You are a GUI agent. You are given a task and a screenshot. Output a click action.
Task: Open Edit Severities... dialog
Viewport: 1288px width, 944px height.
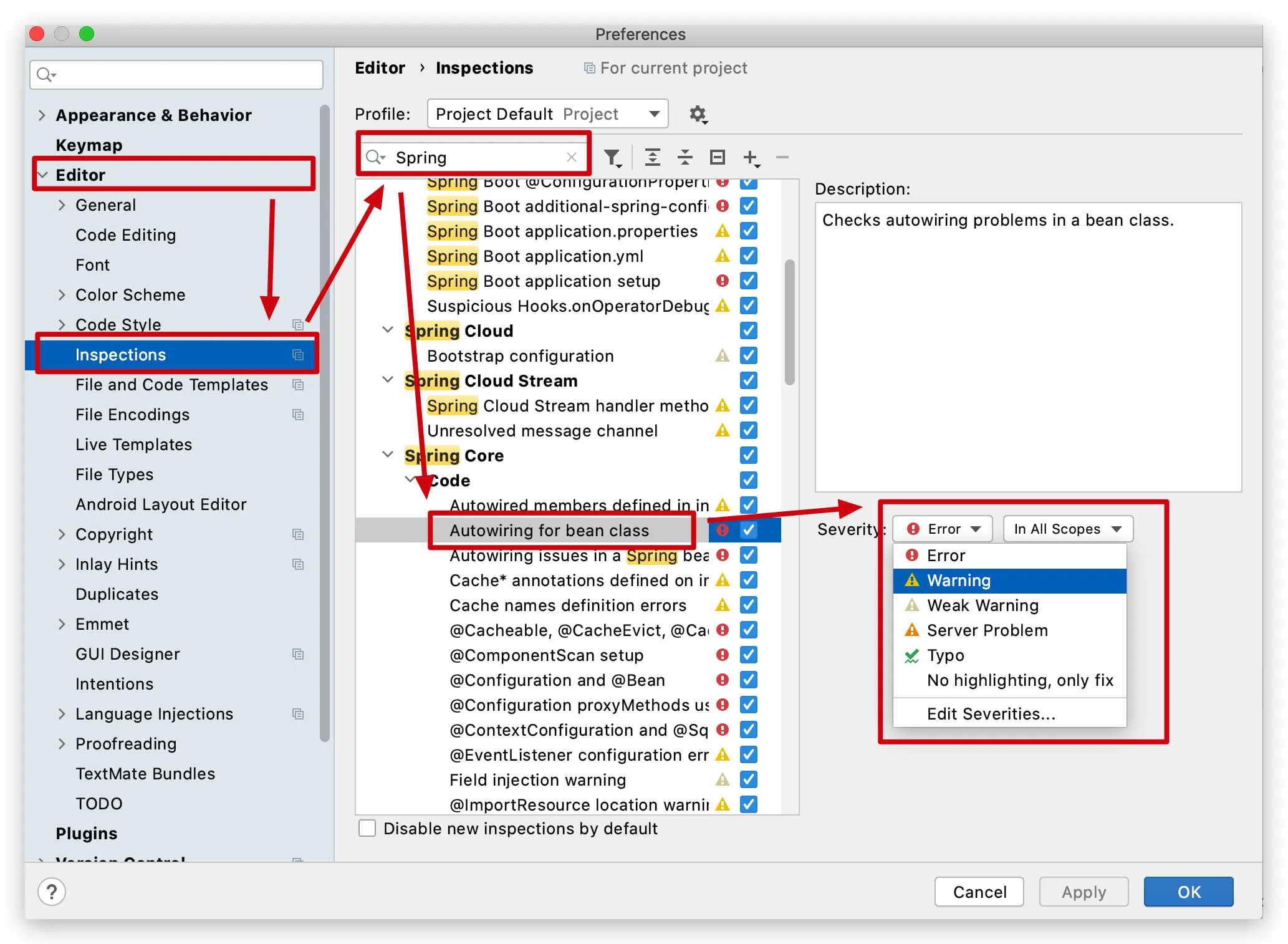(x=1009, y=714)
